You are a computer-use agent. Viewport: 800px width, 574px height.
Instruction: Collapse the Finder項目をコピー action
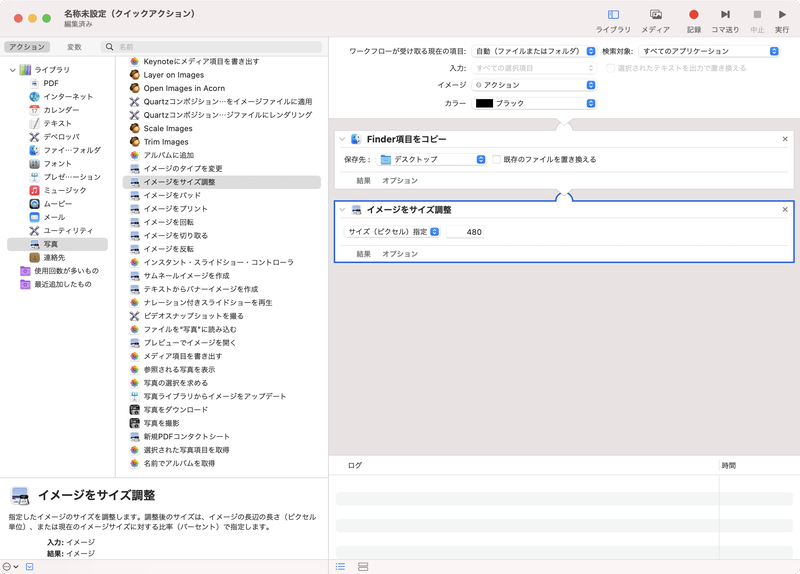[342, 139]
